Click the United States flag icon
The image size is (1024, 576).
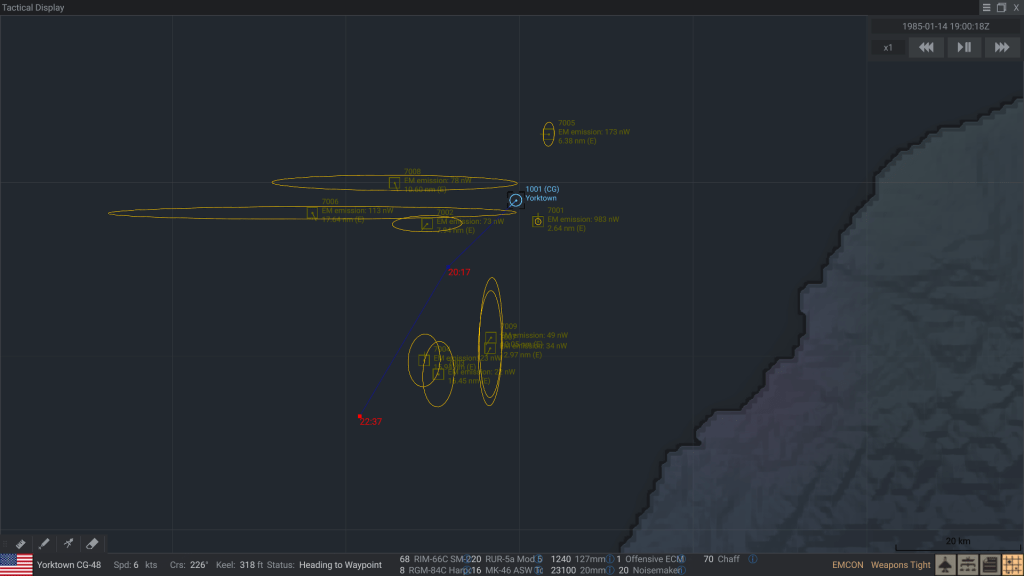tap(16, 565)
